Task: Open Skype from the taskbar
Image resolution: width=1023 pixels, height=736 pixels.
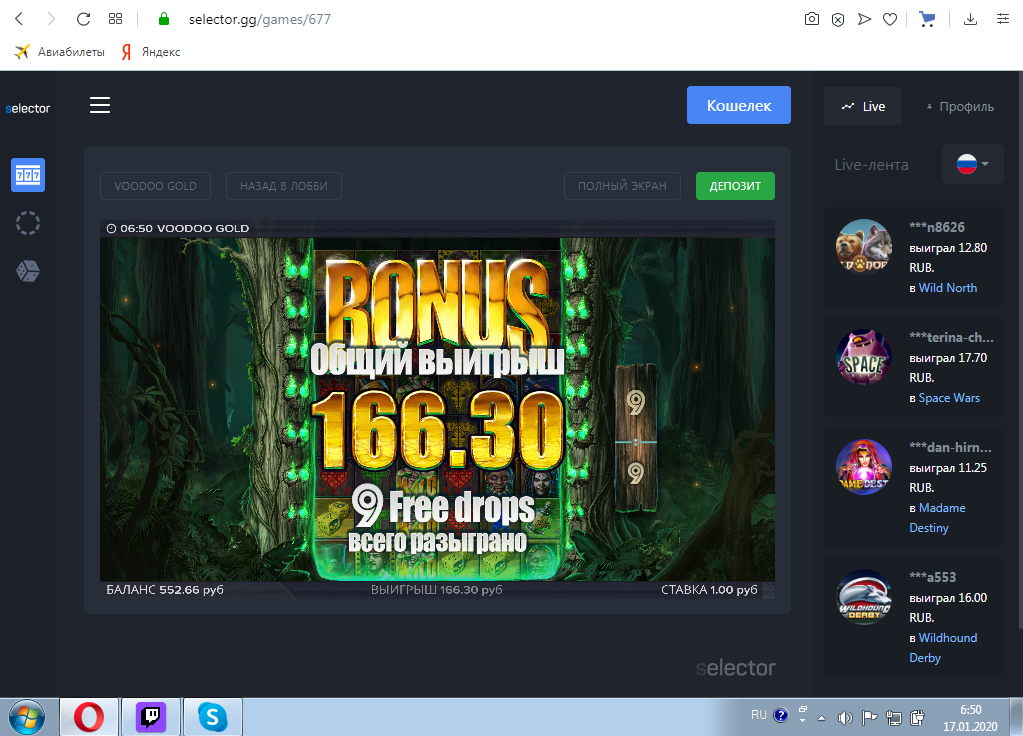Action: [x=213, y=717]
